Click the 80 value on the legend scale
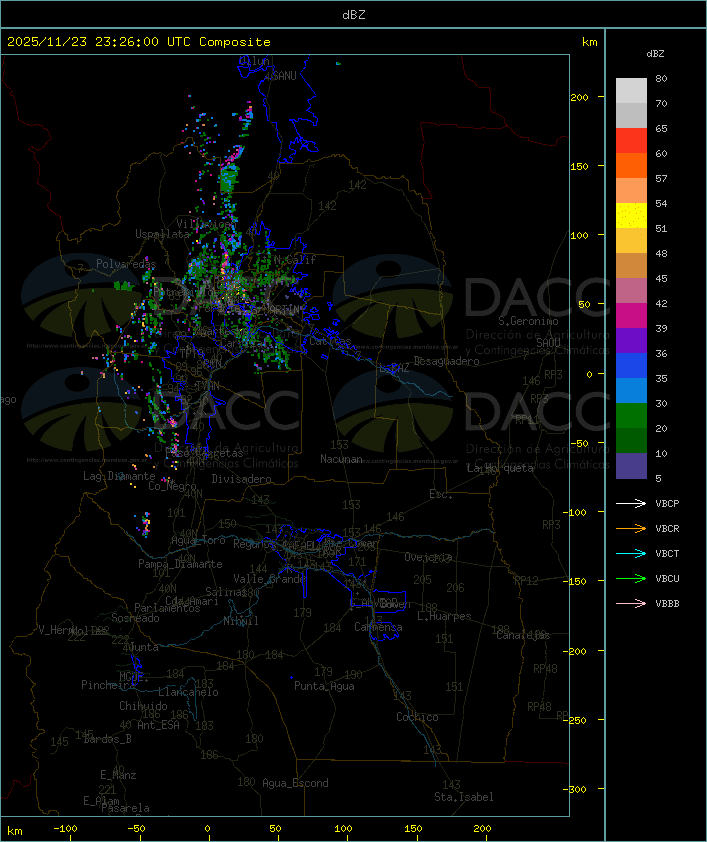Image resolution: width=707 pixels, height=842 pixels. (x=661, y=78)
